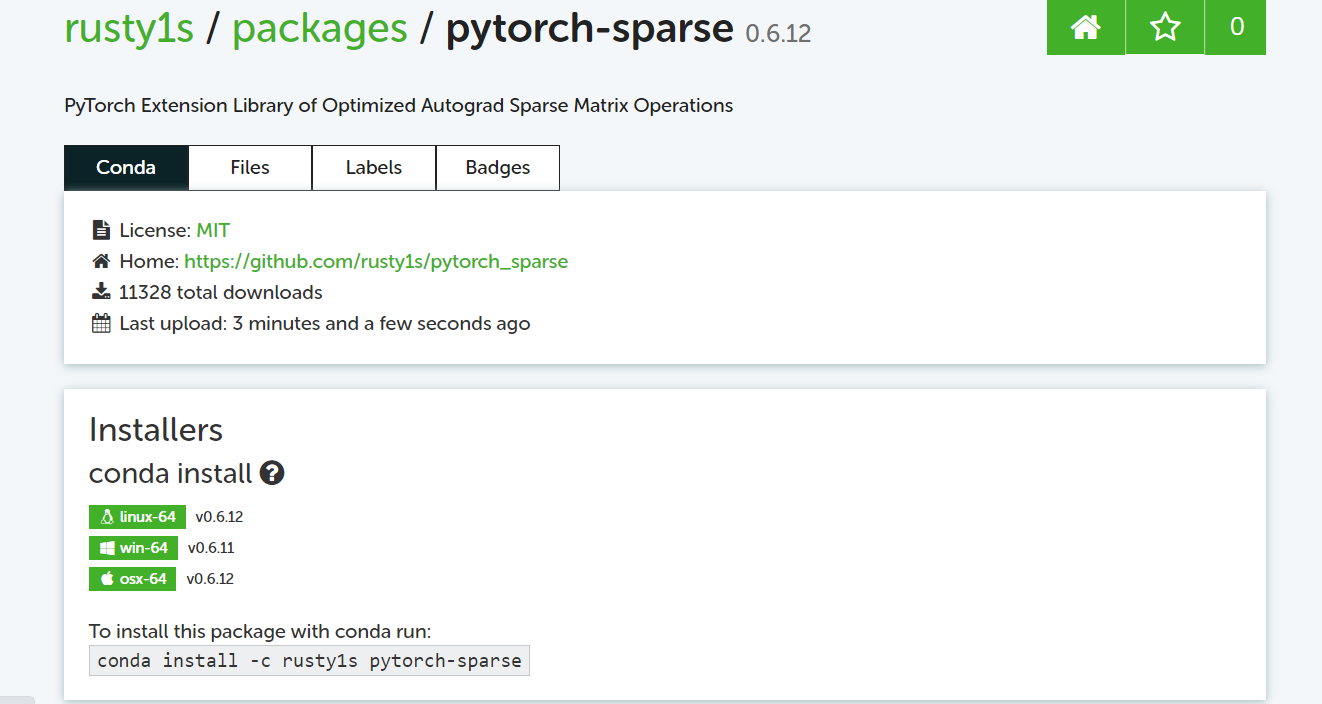1322x704 pixels.
Task: Click v0.6.12 beside the linux-64 badge
Action: click(x=219, y=517)
